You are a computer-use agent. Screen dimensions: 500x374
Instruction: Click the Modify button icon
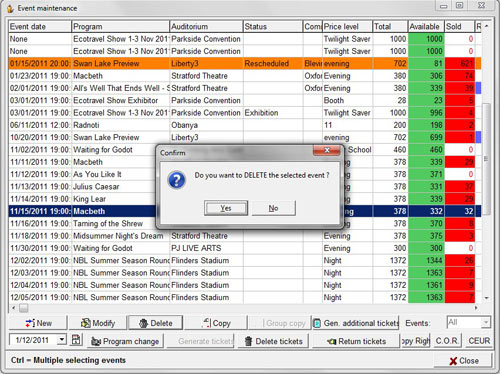click(85, 323)
